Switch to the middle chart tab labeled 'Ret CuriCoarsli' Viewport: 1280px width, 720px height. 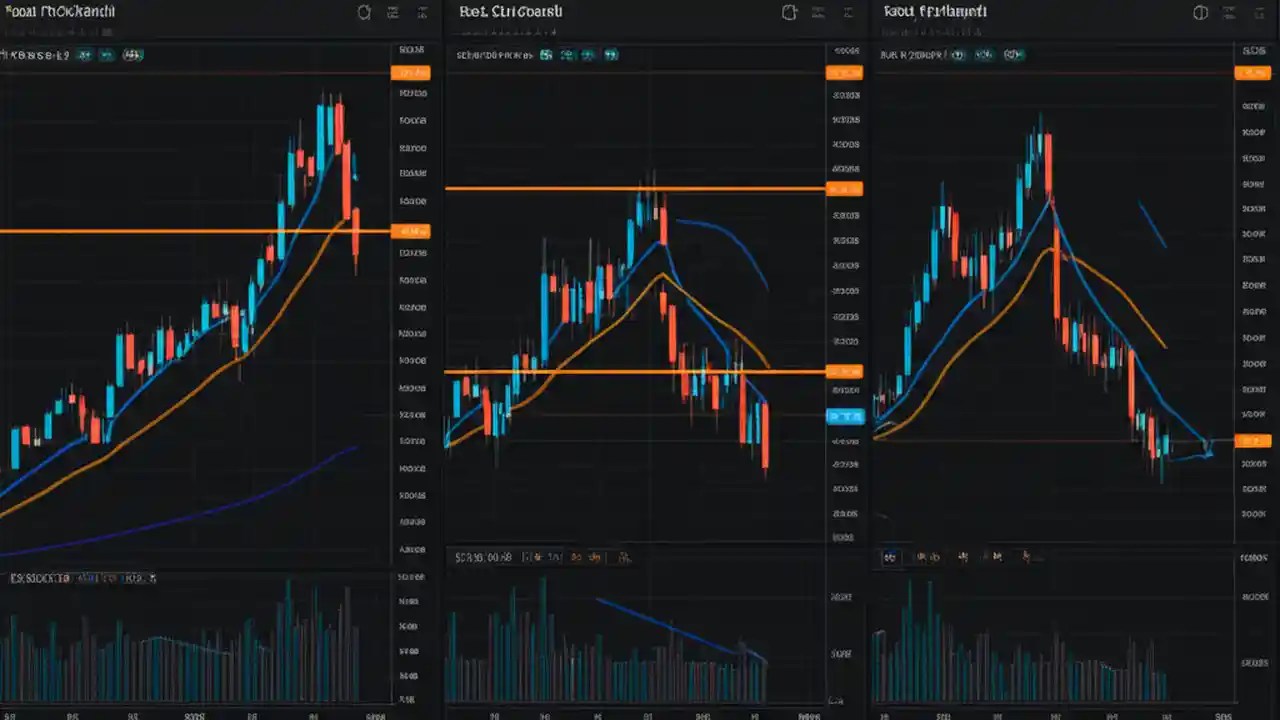click(x=510, y=12)
